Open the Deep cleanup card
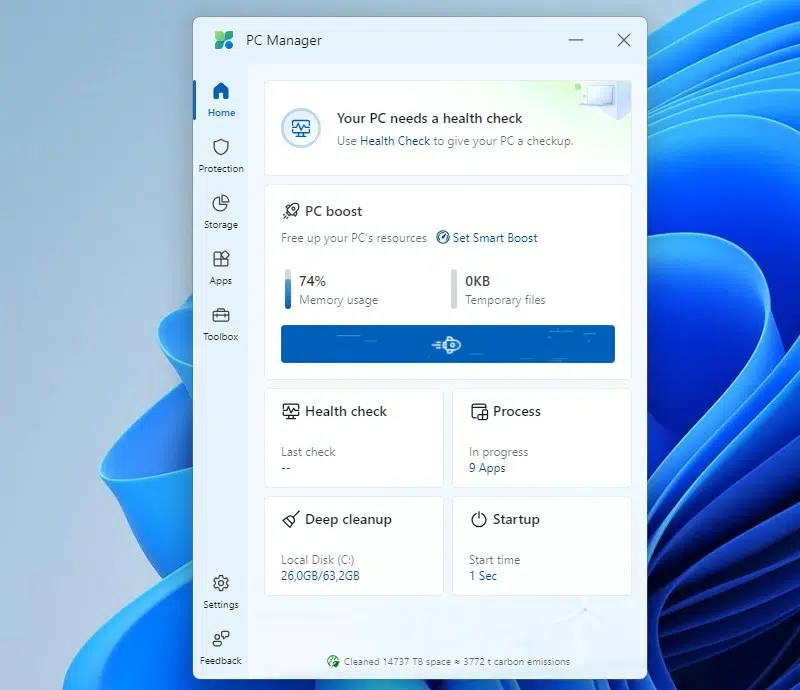This screenshot has height=690, width=800. pyautogui.click(x=353, y=546)
